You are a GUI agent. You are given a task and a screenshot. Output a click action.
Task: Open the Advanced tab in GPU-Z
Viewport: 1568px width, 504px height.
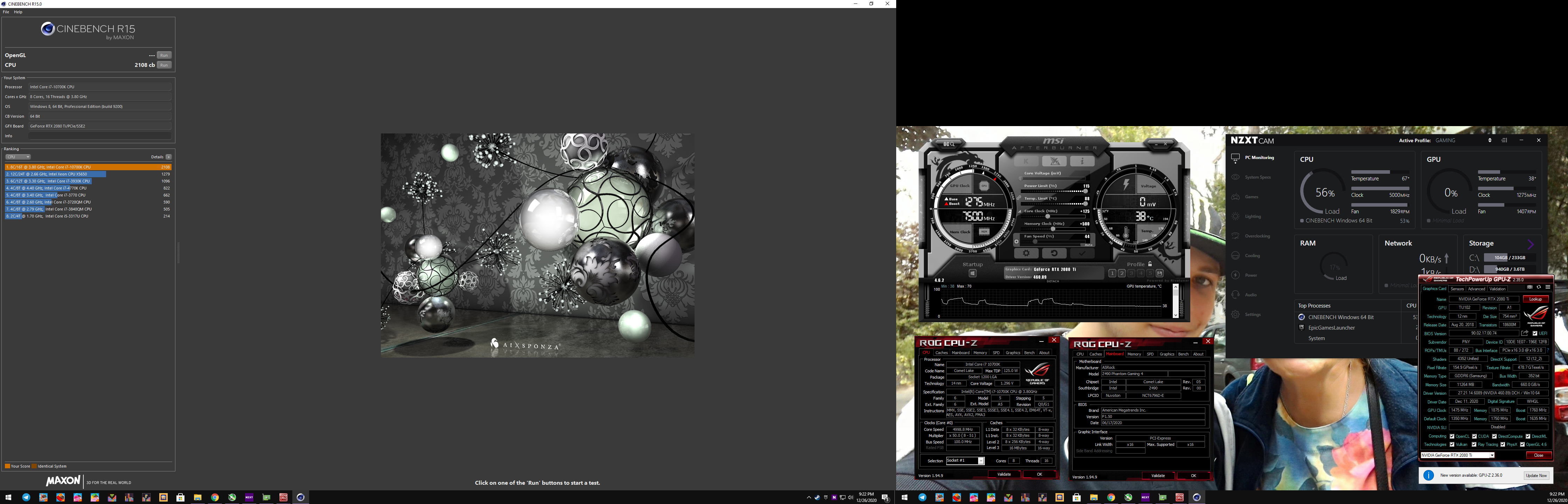1477,289
